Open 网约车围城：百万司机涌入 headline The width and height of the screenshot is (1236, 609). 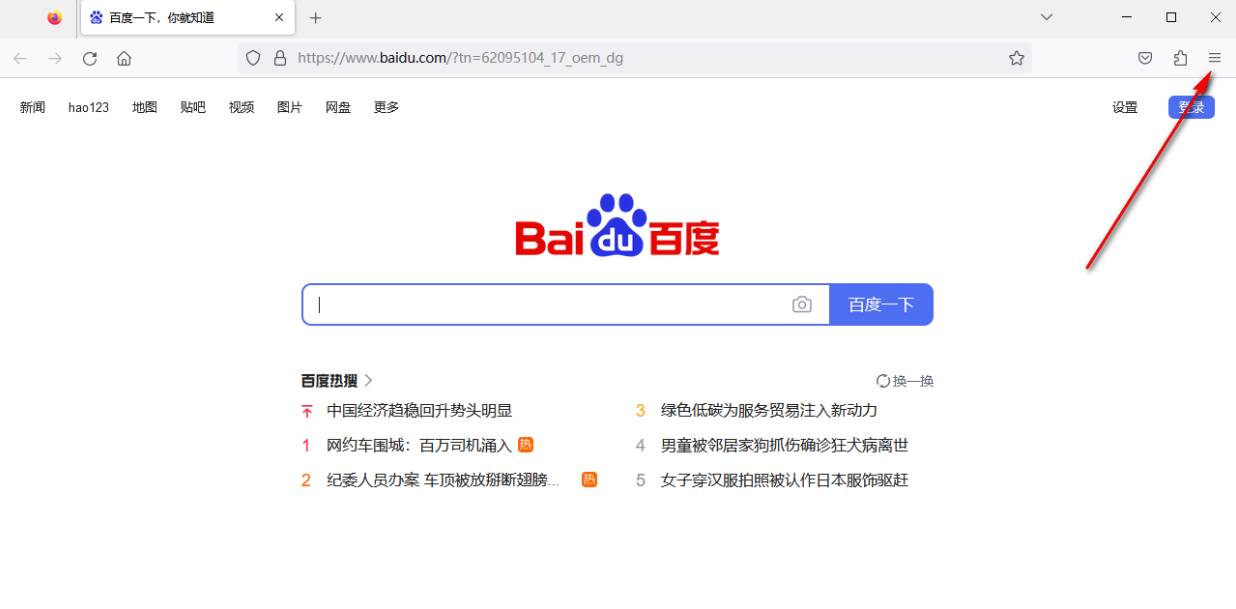click(x=419, y=445)
